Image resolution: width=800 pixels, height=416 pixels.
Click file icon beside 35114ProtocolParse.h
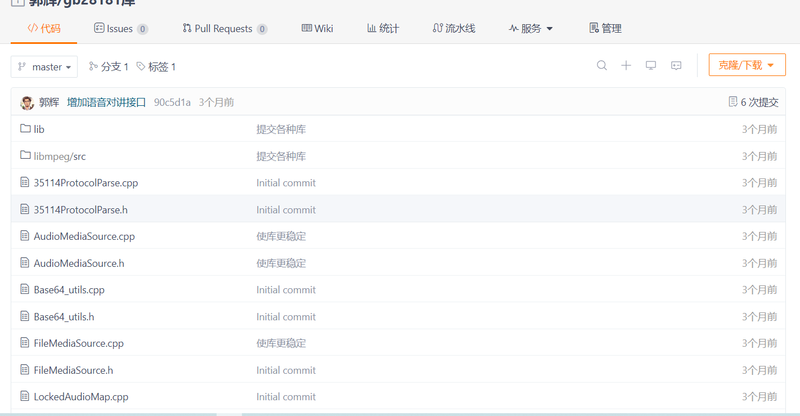click(24, 209)
